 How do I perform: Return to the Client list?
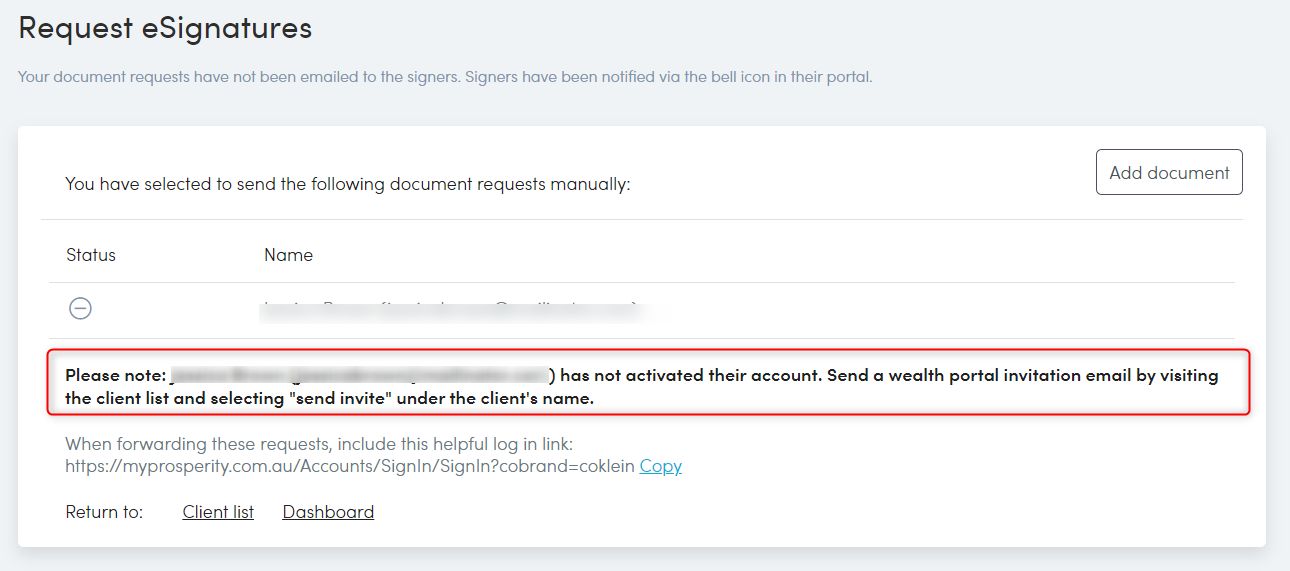pyautogui.click(x=218, y=512)
